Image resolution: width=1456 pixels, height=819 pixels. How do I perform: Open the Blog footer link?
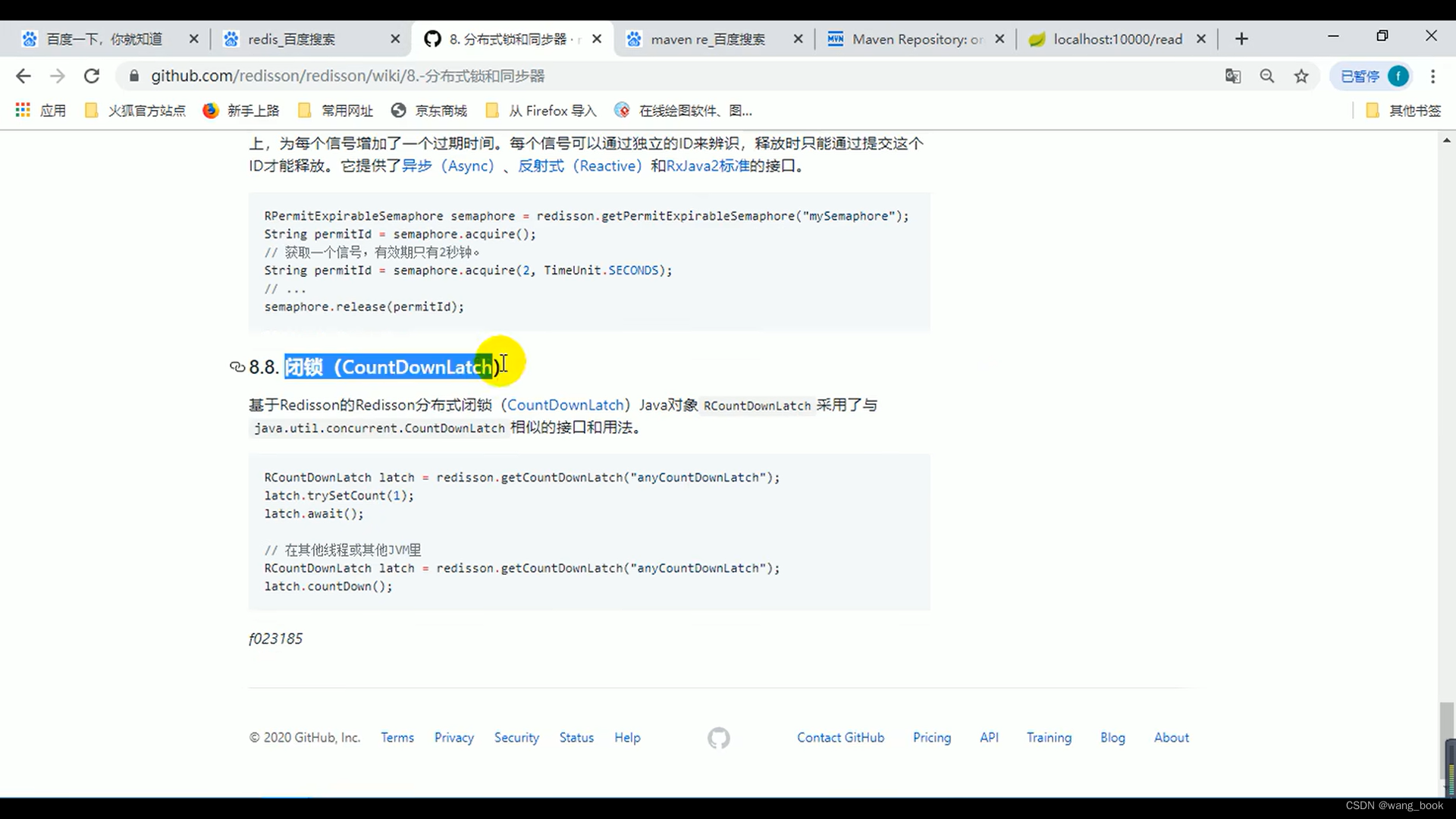click(1112, 737)
